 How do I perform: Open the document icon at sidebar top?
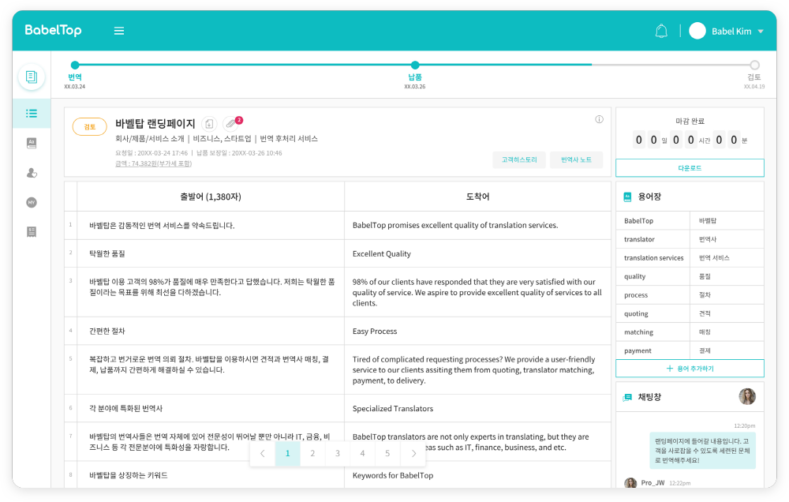[32, 77]
